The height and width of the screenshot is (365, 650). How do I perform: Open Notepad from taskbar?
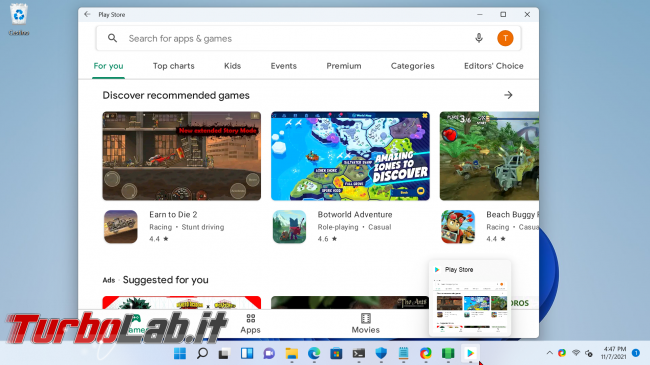(x=403, y=353)
